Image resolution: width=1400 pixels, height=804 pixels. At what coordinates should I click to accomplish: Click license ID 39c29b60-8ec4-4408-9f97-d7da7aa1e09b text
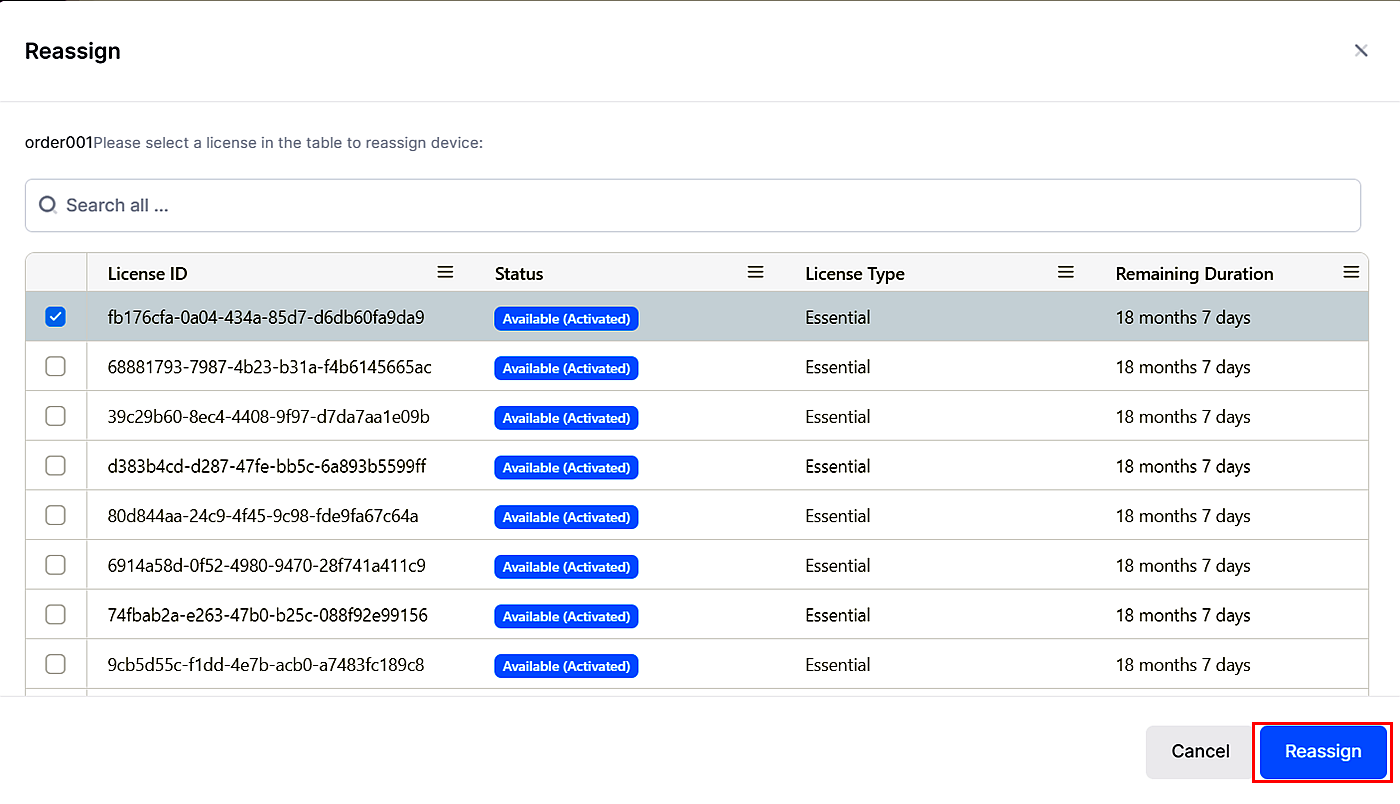(269, 417)
